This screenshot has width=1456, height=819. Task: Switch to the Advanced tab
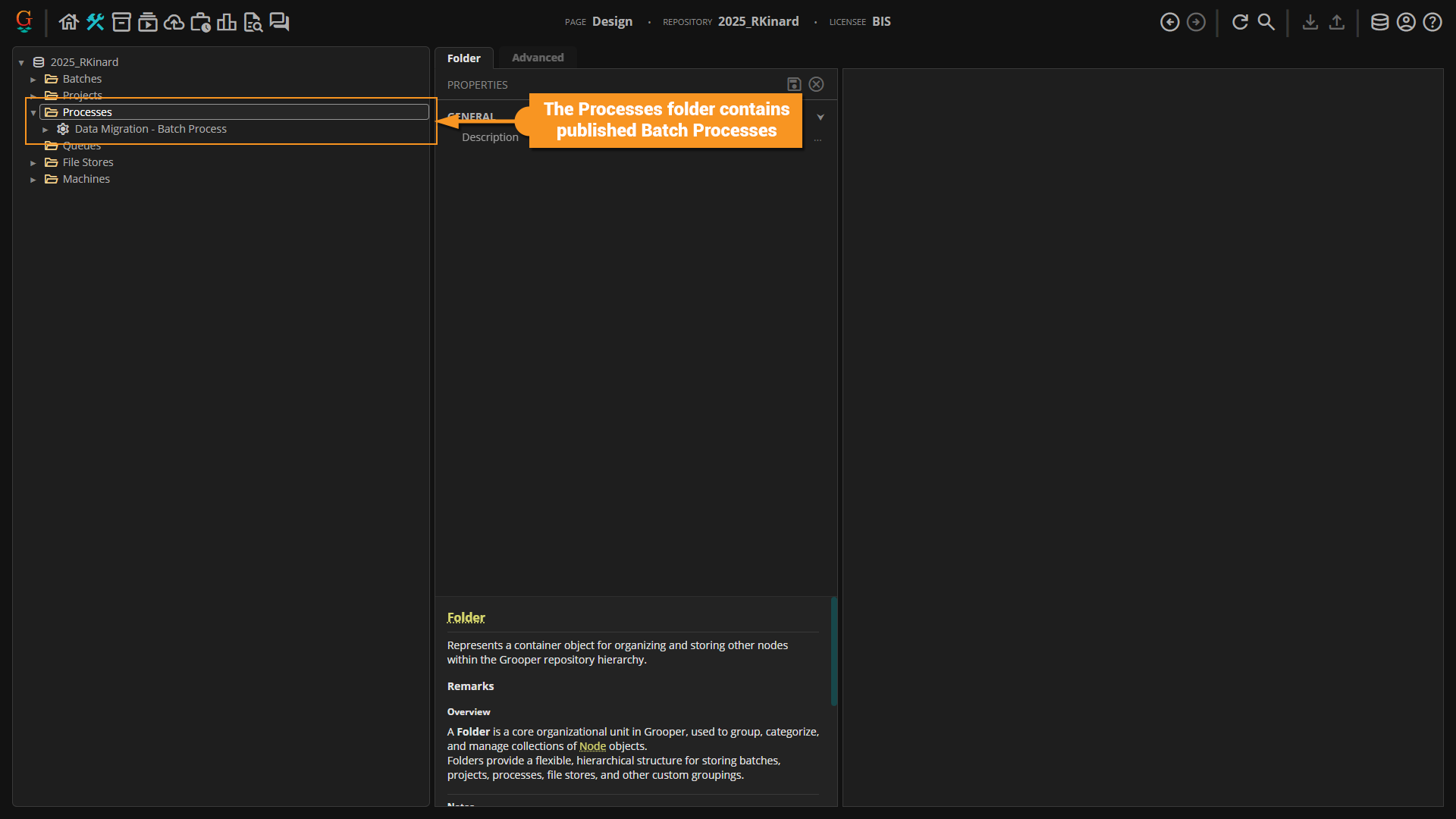[537, 58]
